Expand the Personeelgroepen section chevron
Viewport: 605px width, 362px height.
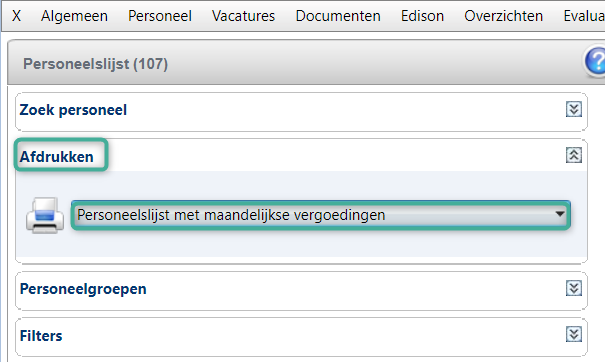click(574, 288)
